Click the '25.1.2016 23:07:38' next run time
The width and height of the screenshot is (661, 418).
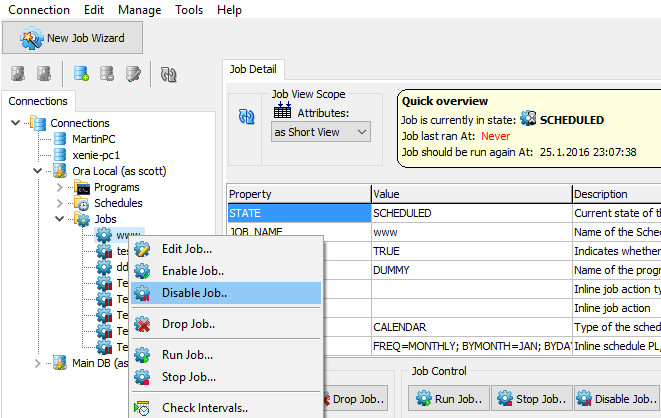(588, 152)
